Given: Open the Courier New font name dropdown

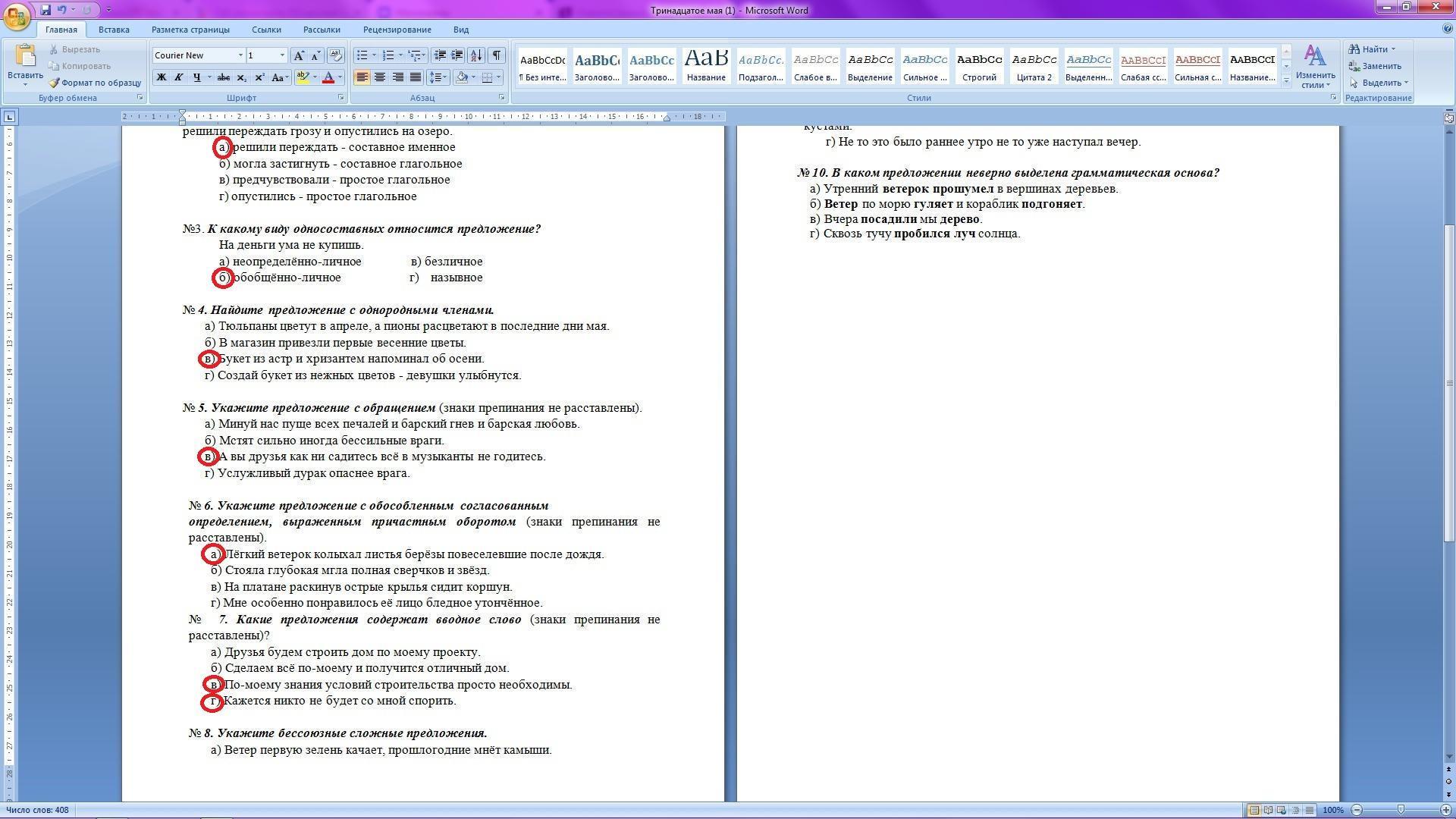Looking at the screenshot, I should [x=240, y=55].
